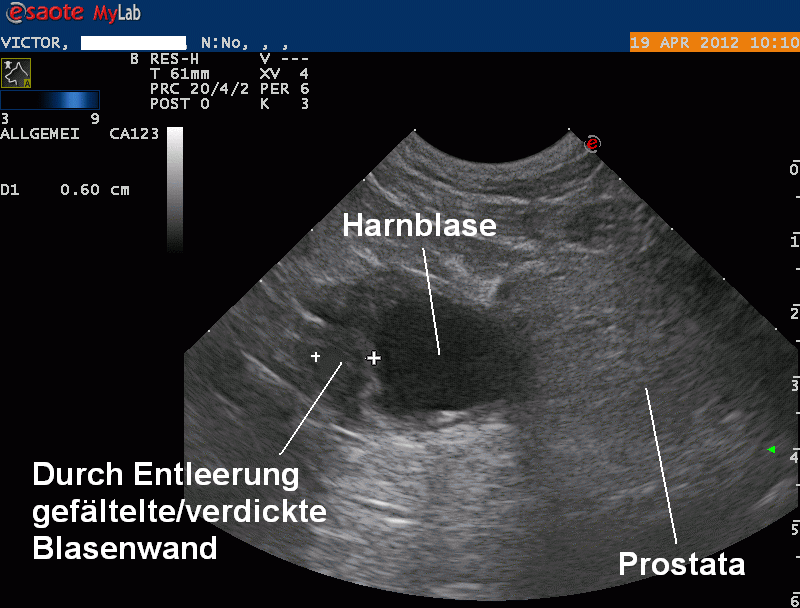Viewport: 800px width, 608px height.
Task: Click the depth scale mark 3
Action: click(794, 384)
